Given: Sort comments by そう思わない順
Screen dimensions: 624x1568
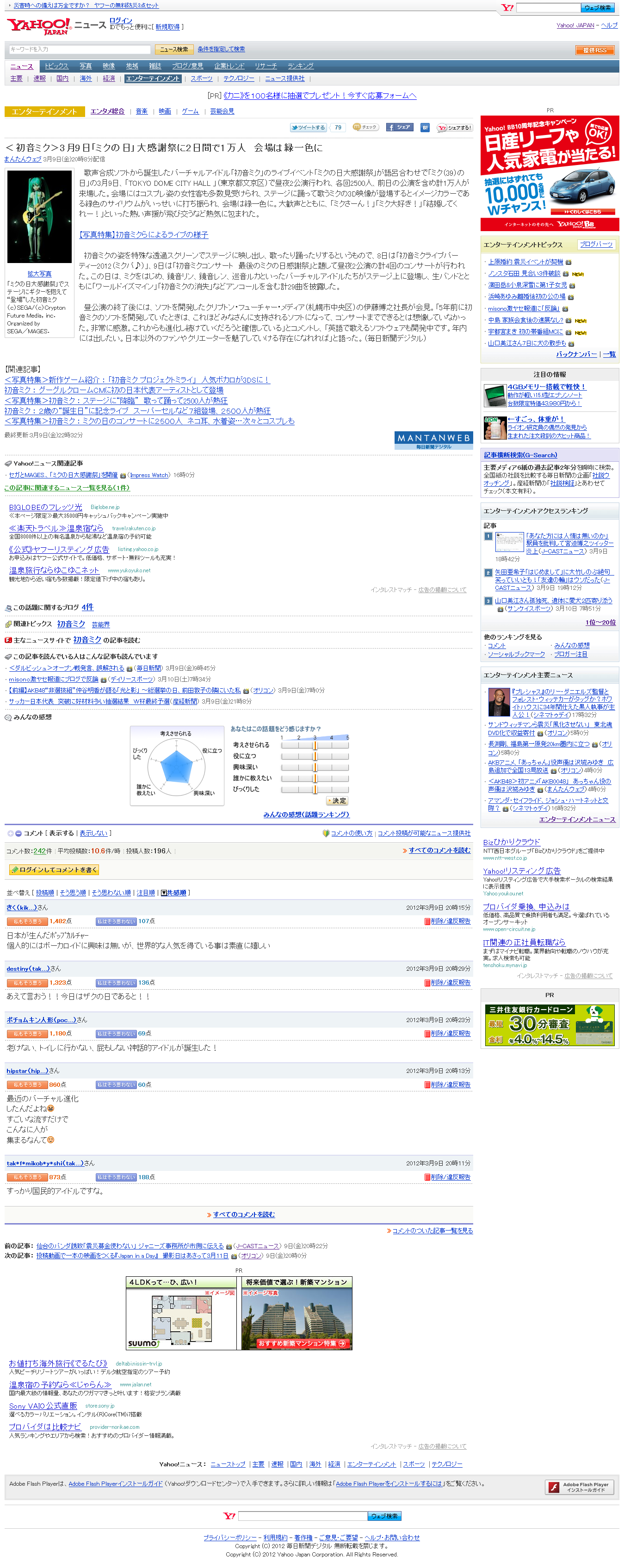Looking at the screenshot, I should (x=111, y=893).
